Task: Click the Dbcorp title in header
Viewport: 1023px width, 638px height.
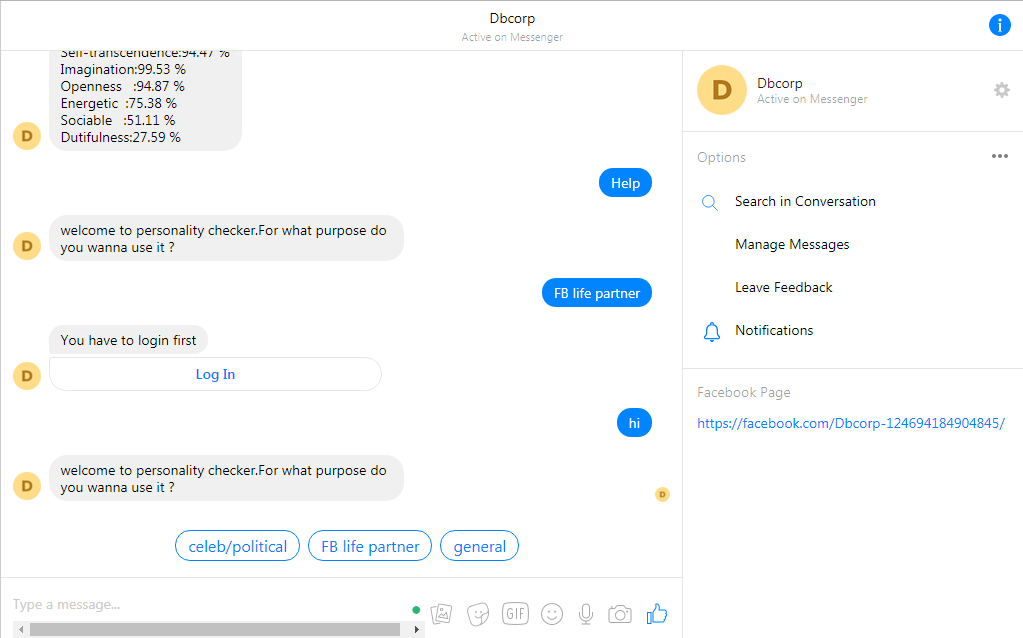Action: coord(512,18)
